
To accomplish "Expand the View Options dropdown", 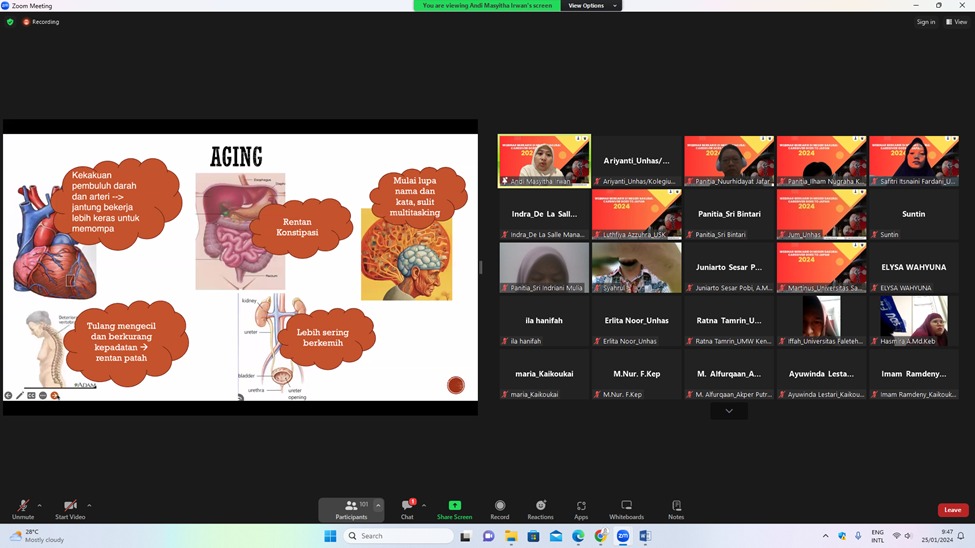I will click(590, 6).
